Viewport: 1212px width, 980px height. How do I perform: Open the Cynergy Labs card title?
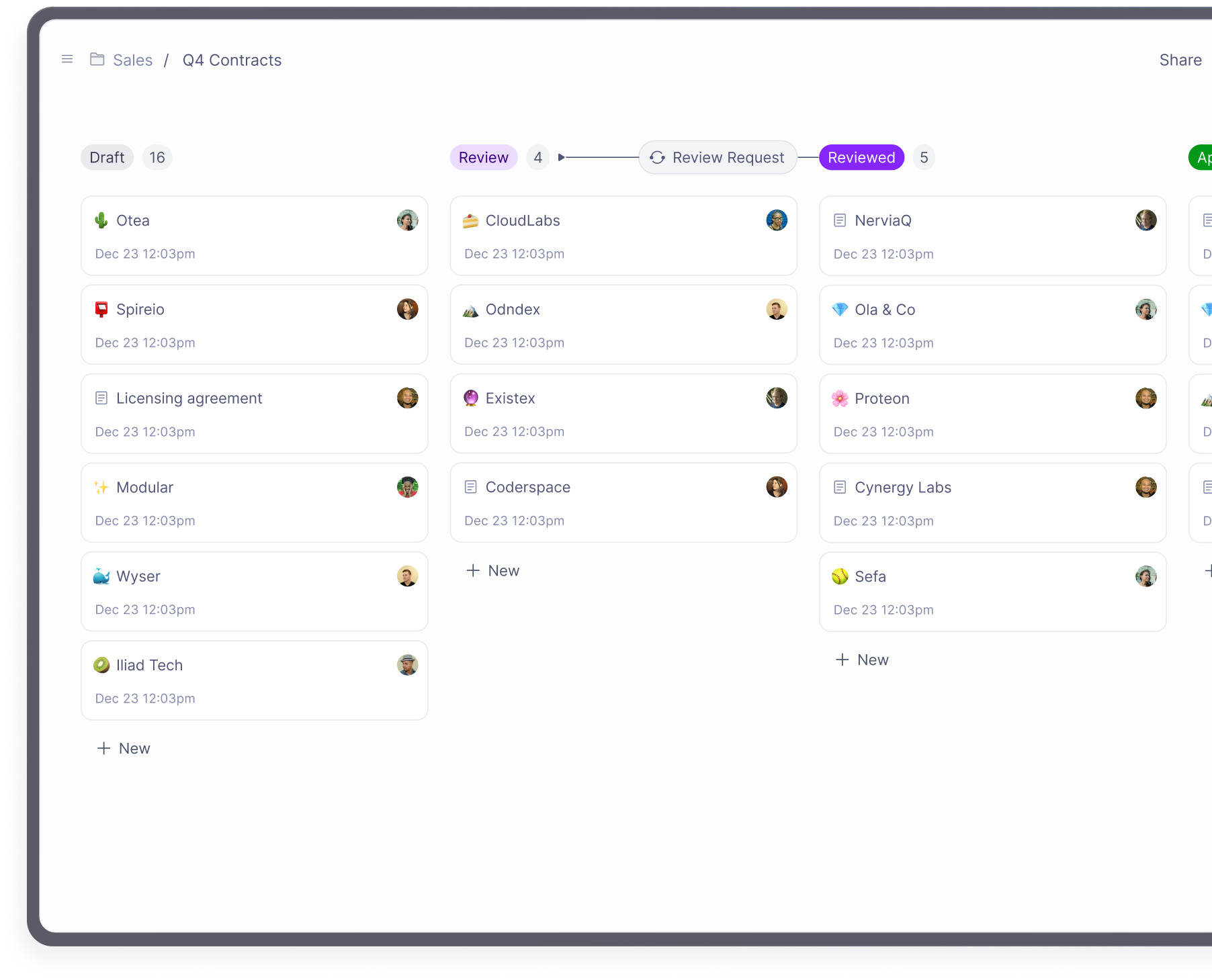[x=903, y=488]
